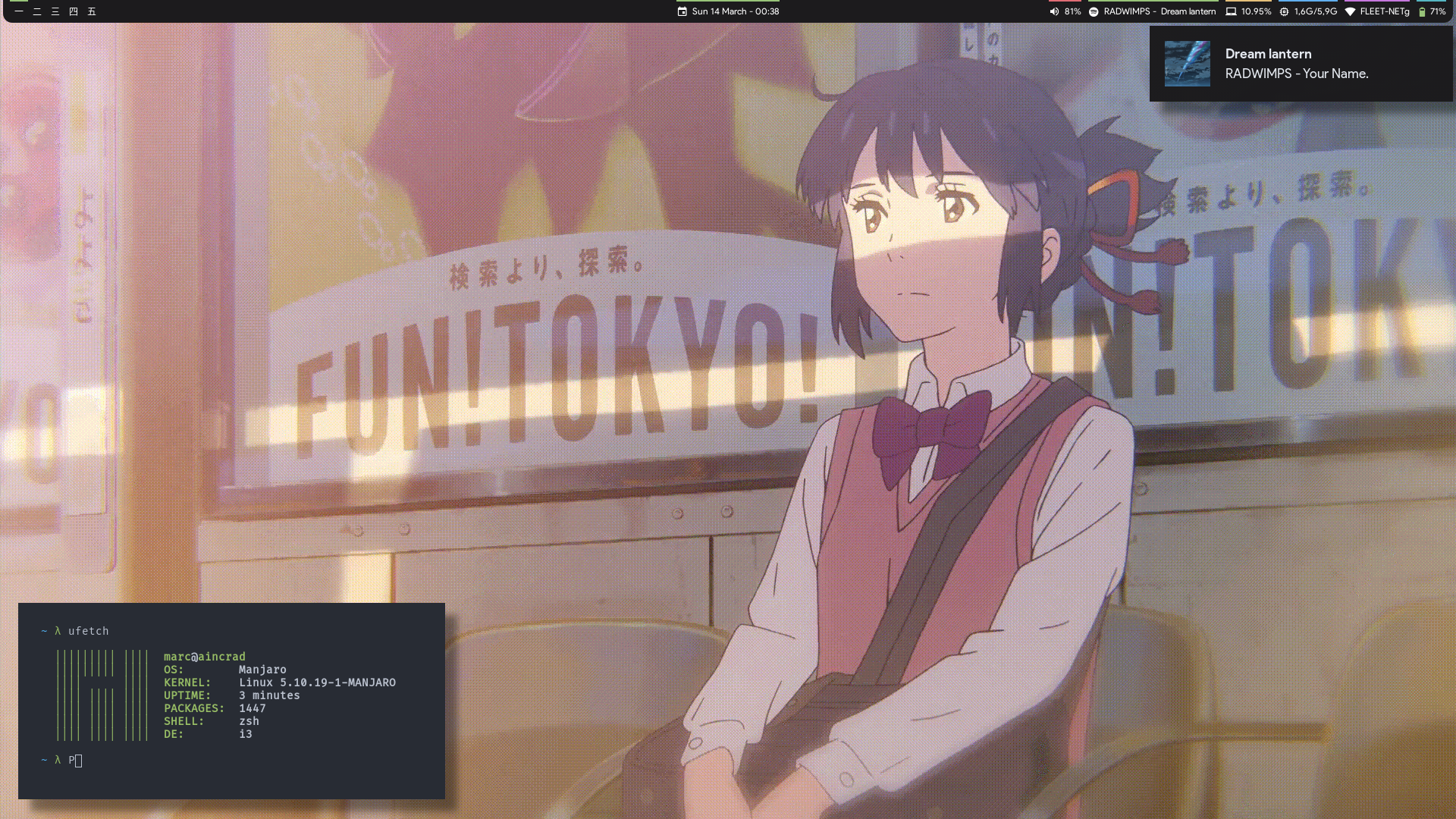Click the album art in the notification
The height and width of the screenshot is (819, 1456).
pos(1187,64)
